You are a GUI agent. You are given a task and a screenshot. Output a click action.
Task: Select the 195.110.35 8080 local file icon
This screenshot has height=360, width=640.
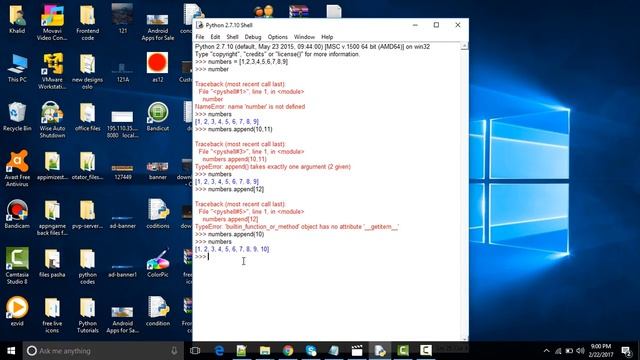[x=122, y=124]
